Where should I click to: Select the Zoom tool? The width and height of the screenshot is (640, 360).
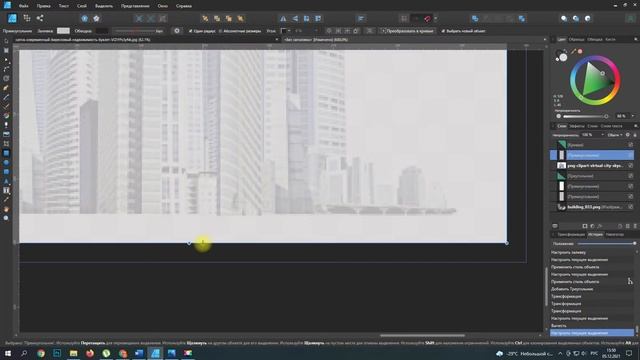6,218
